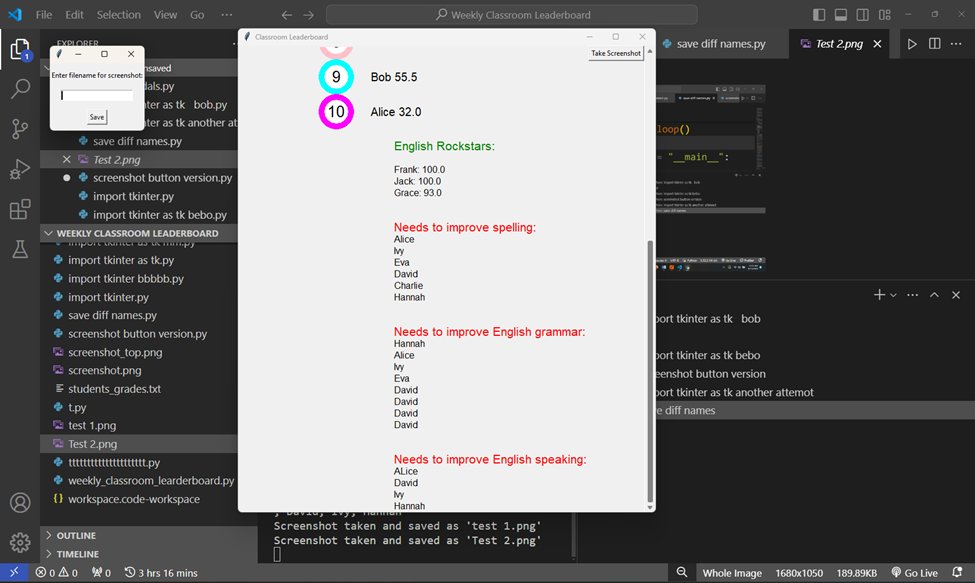Click the remote window status bar icon
975x583 pixels.
point(14,572)
